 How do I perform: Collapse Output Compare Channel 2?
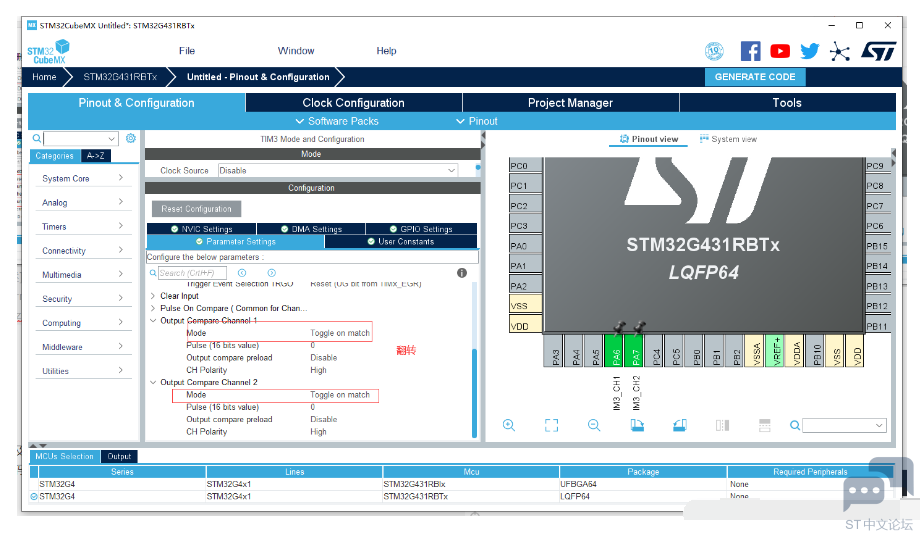coord(153,382)
